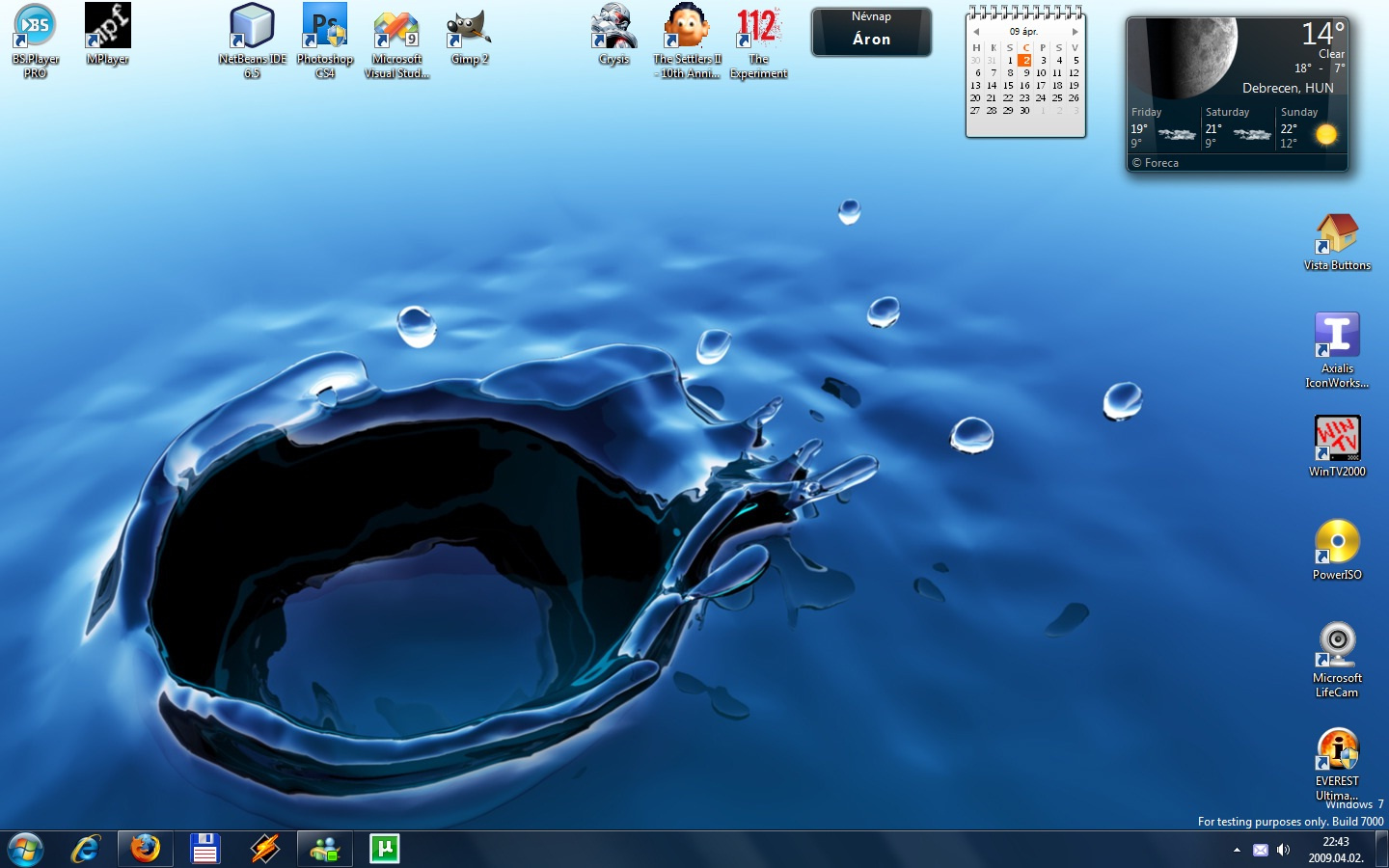
Task: Launch Winamp from the taskbar
Action: [x=264, y=849]
